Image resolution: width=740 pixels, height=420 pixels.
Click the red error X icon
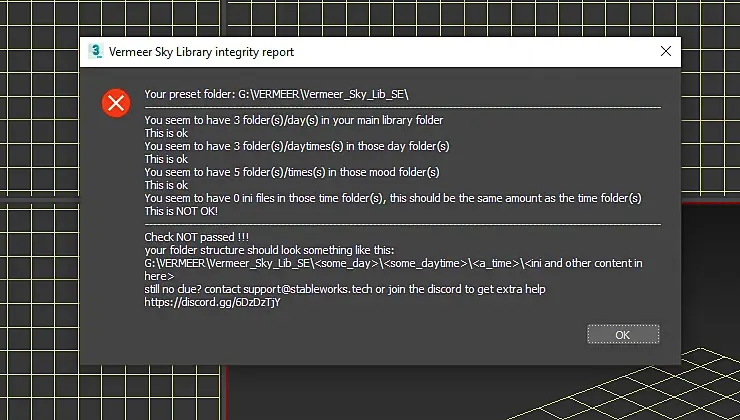(116, 103)
